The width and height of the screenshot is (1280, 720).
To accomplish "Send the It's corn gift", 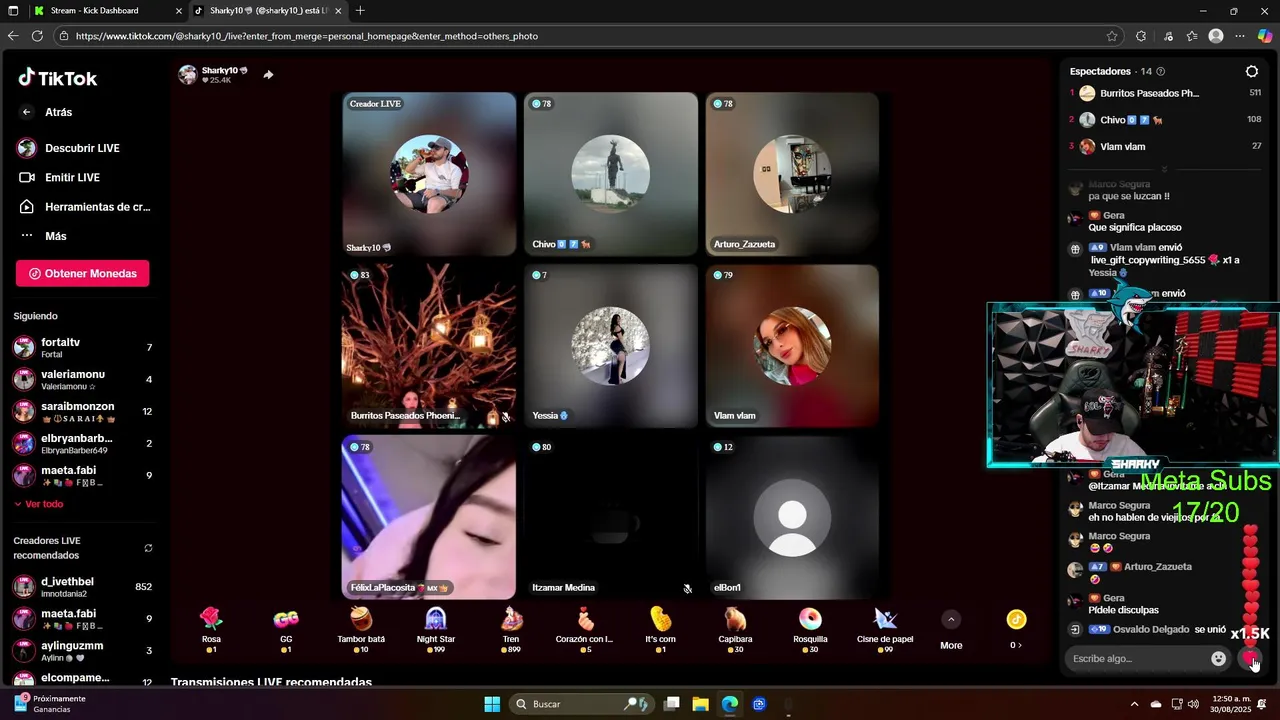I will click(660, 630).
